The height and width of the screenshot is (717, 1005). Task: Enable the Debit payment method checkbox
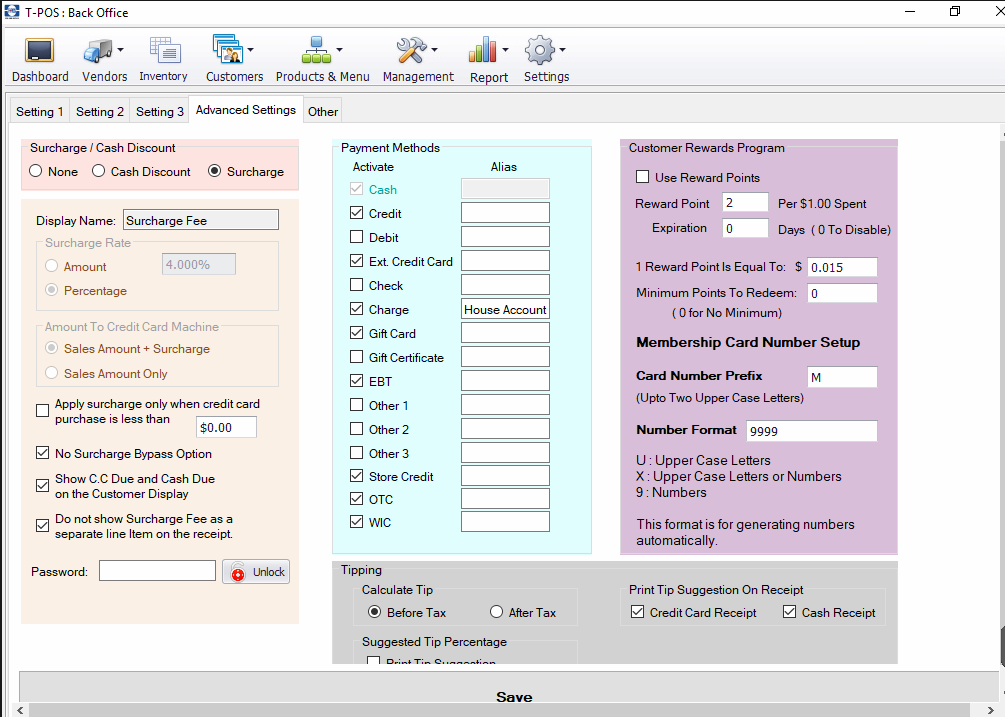click(x=357, y=238)
